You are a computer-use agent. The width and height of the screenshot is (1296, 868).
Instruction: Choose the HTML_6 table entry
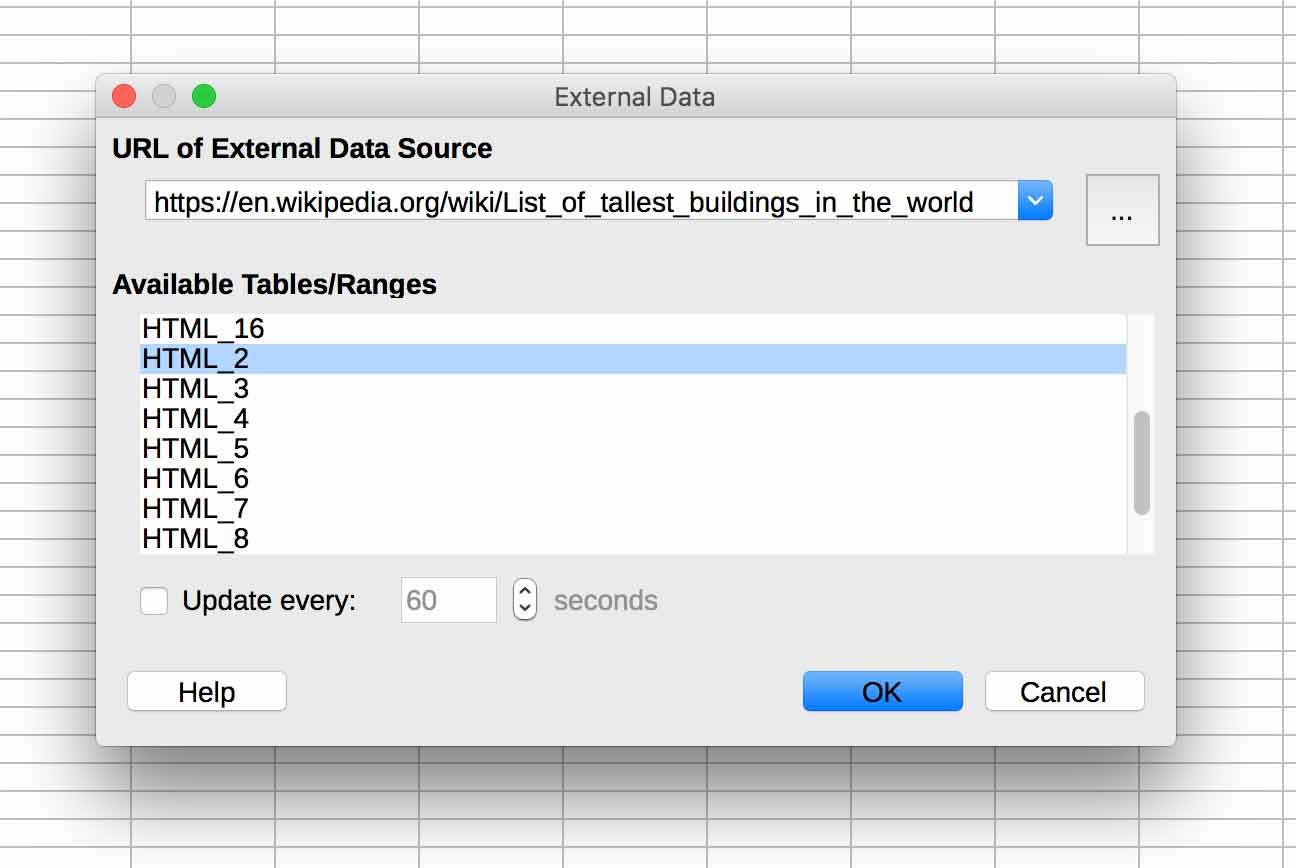[x=633, y=479]
